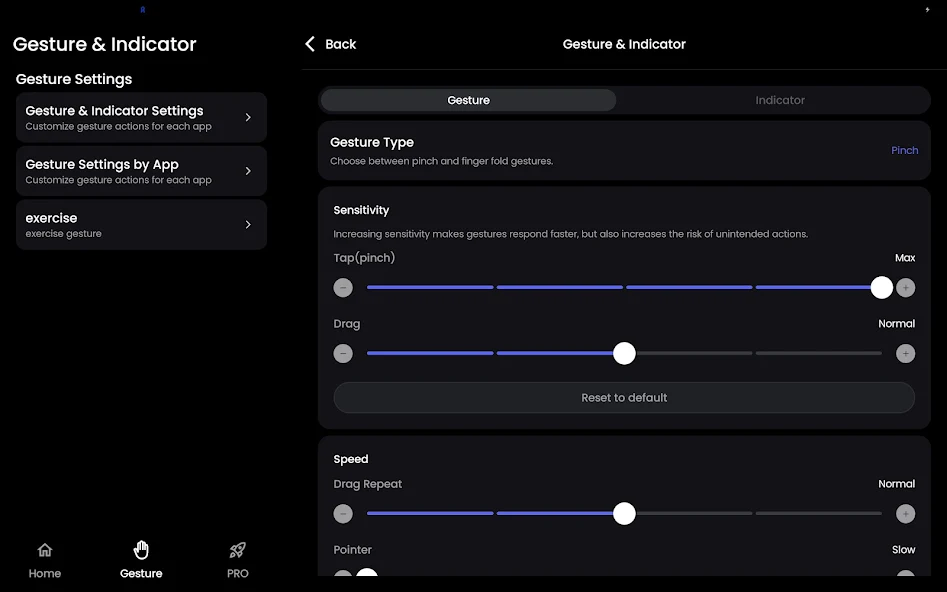Viewport: 947px width, 592px height.
Task: Increase Drag sensitivity with plus icon
Action: pos(905,353)
